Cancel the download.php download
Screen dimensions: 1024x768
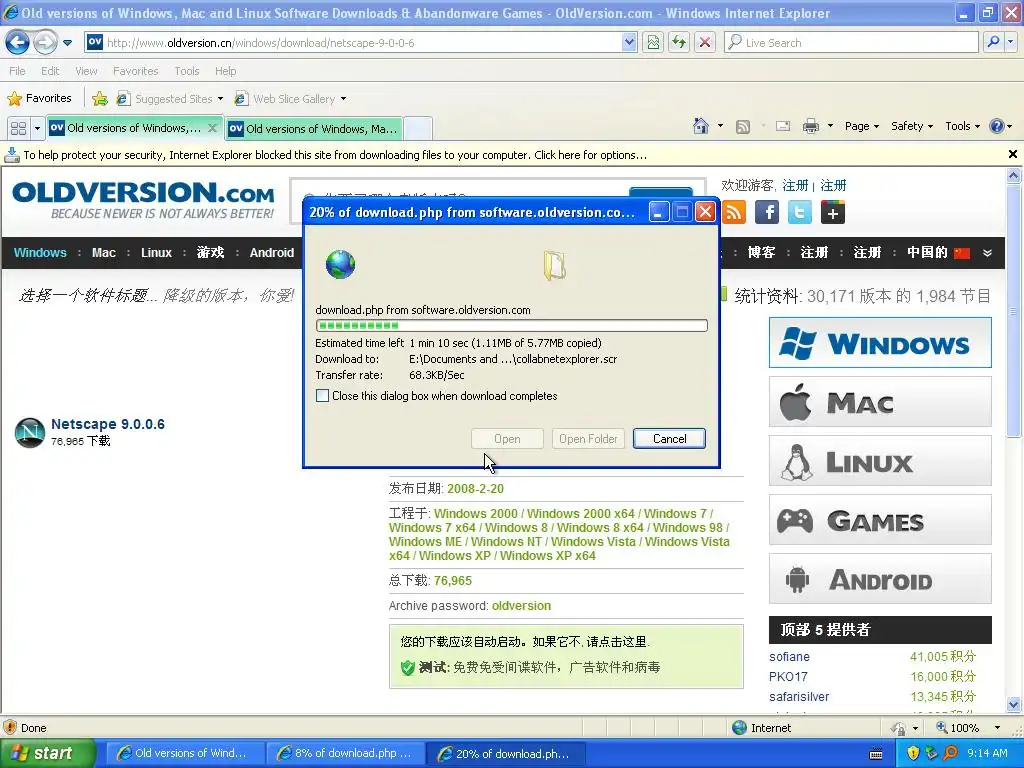[x=669, y=439]
